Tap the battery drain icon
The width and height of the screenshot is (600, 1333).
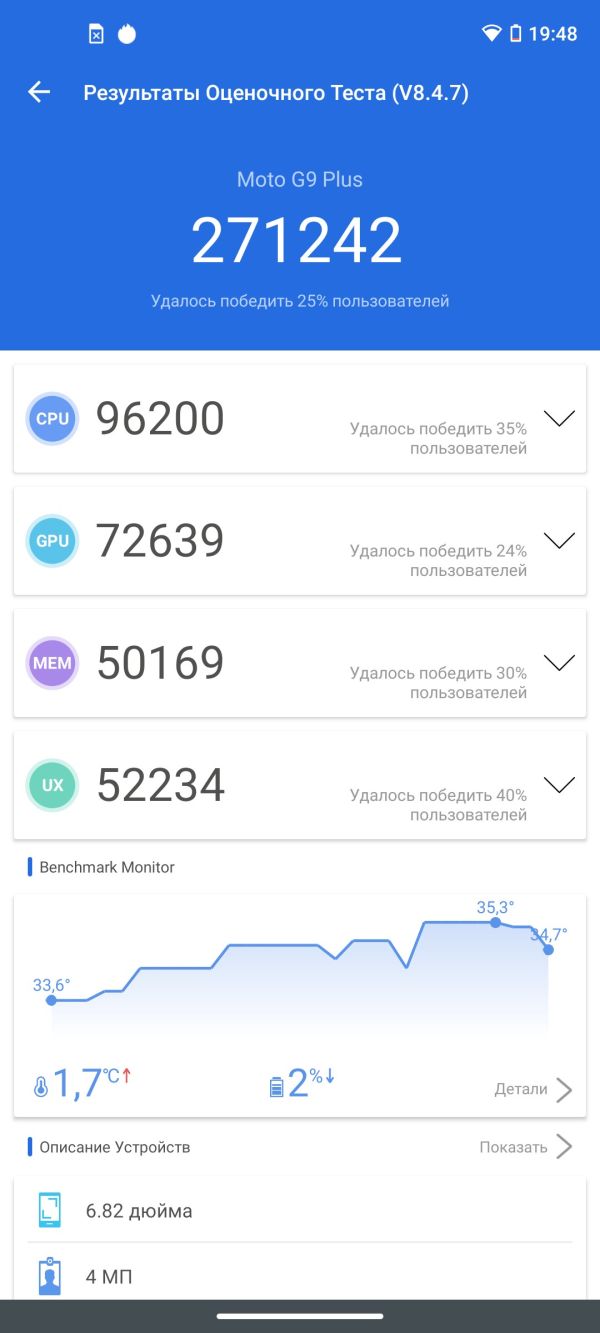pyautogui.click(x=276, y=1087)
